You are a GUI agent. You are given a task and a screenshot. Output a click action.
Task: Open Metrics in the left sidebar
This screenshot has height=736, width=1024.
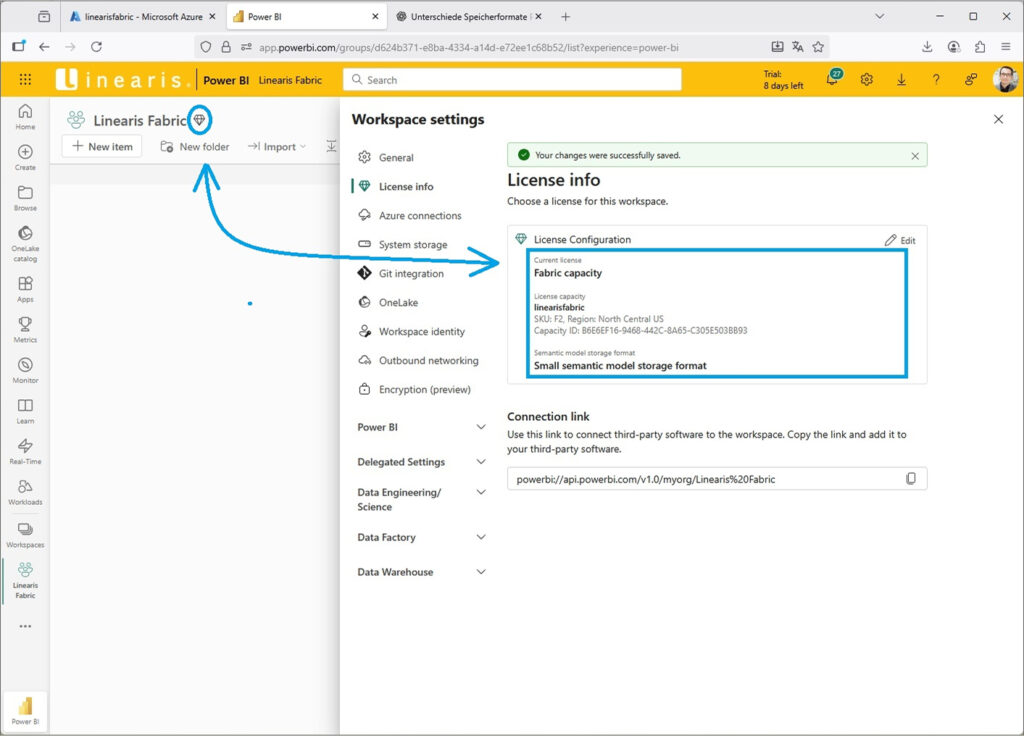[x=25, y=330]
